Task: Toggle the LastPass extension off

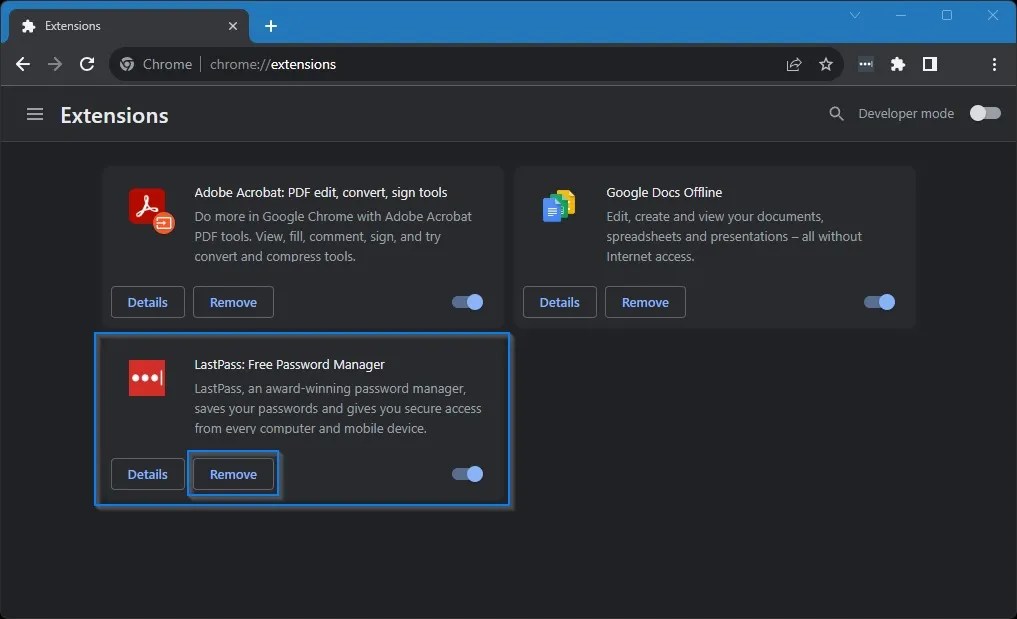Action: [466, 474]
